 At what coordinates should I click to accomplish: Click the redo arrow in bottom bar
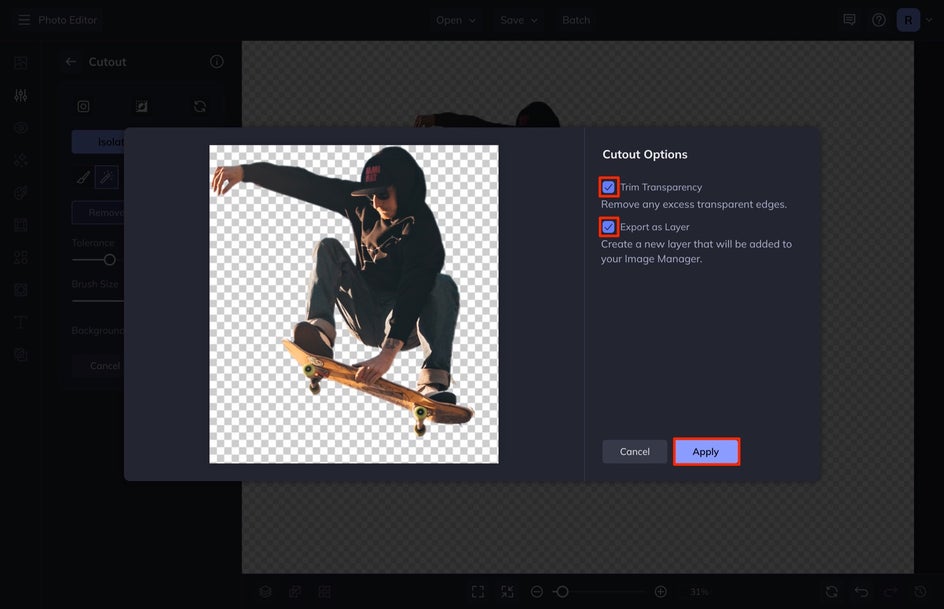click(x=890, y=592)
